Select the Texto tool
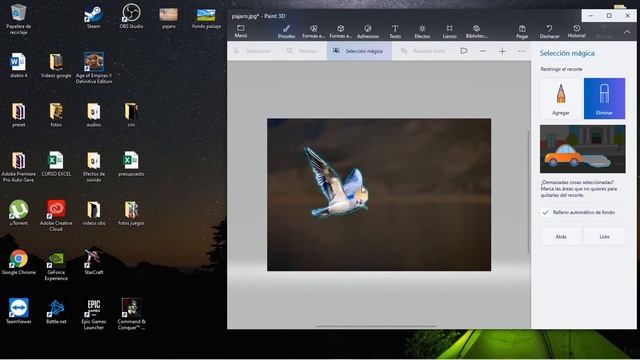The height and width of the screenshot is (360, 640). click(x=395, y=31)
